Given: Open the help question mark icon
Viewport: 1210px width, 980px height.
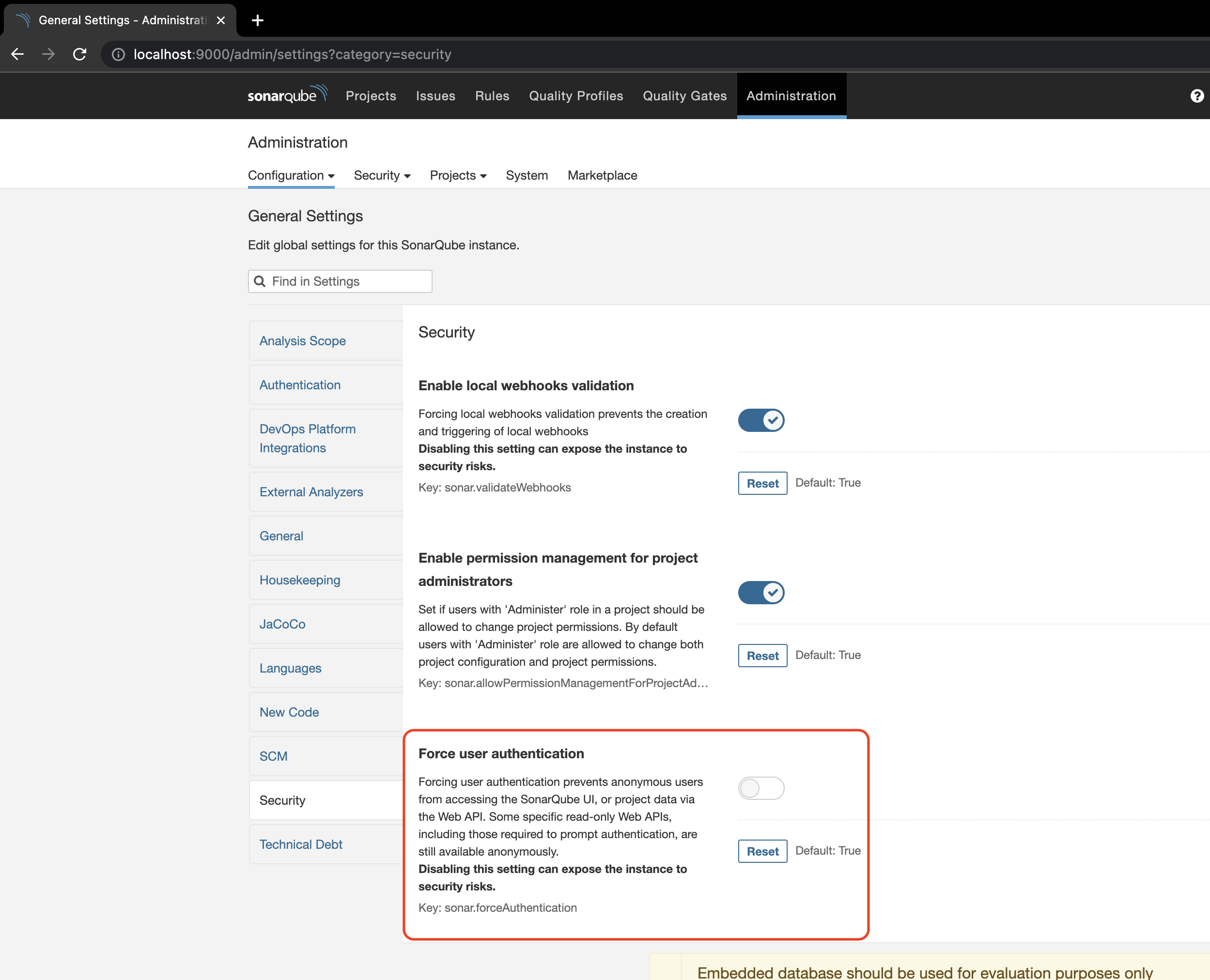Looking at the screenshot, I should coord(1196,96).
